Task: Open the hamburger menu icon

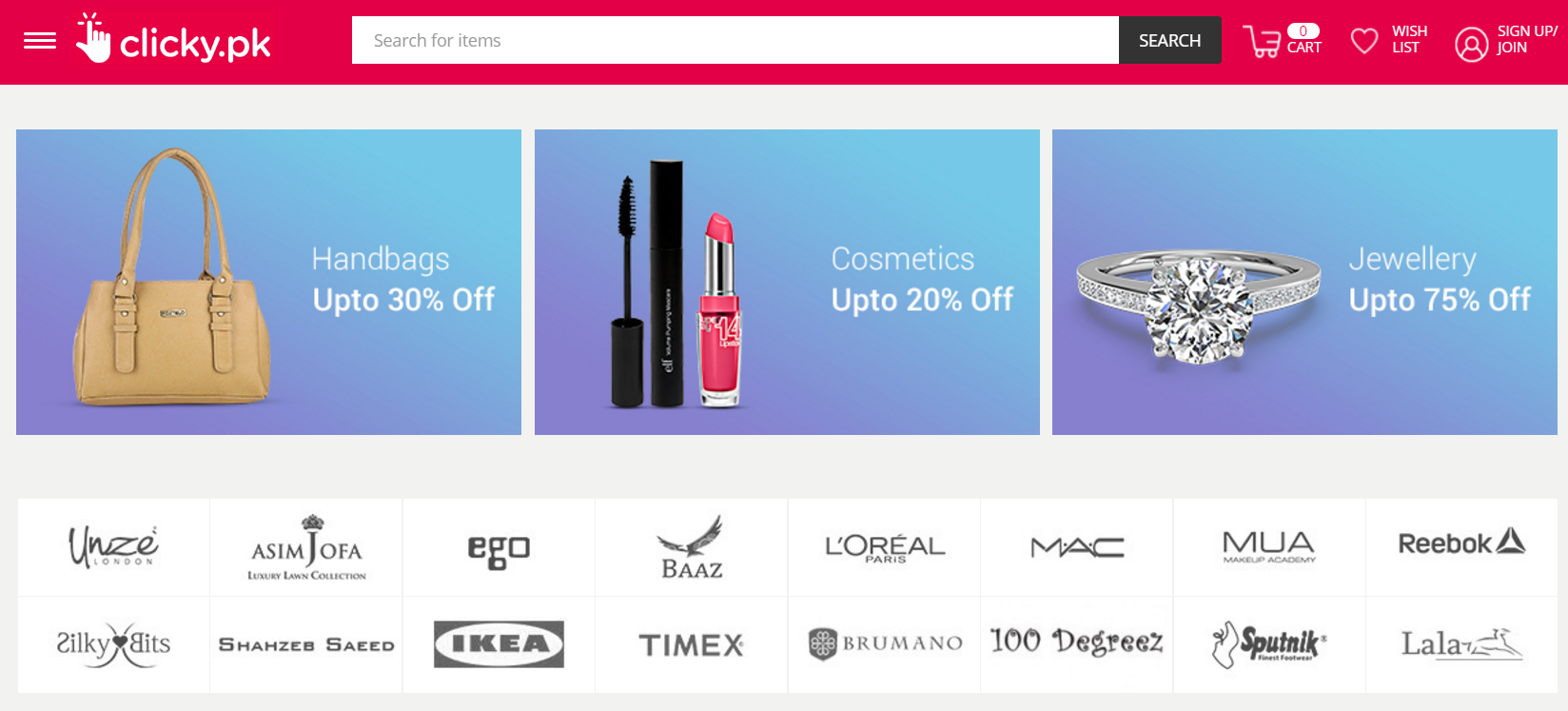Action: coord(40,41)
